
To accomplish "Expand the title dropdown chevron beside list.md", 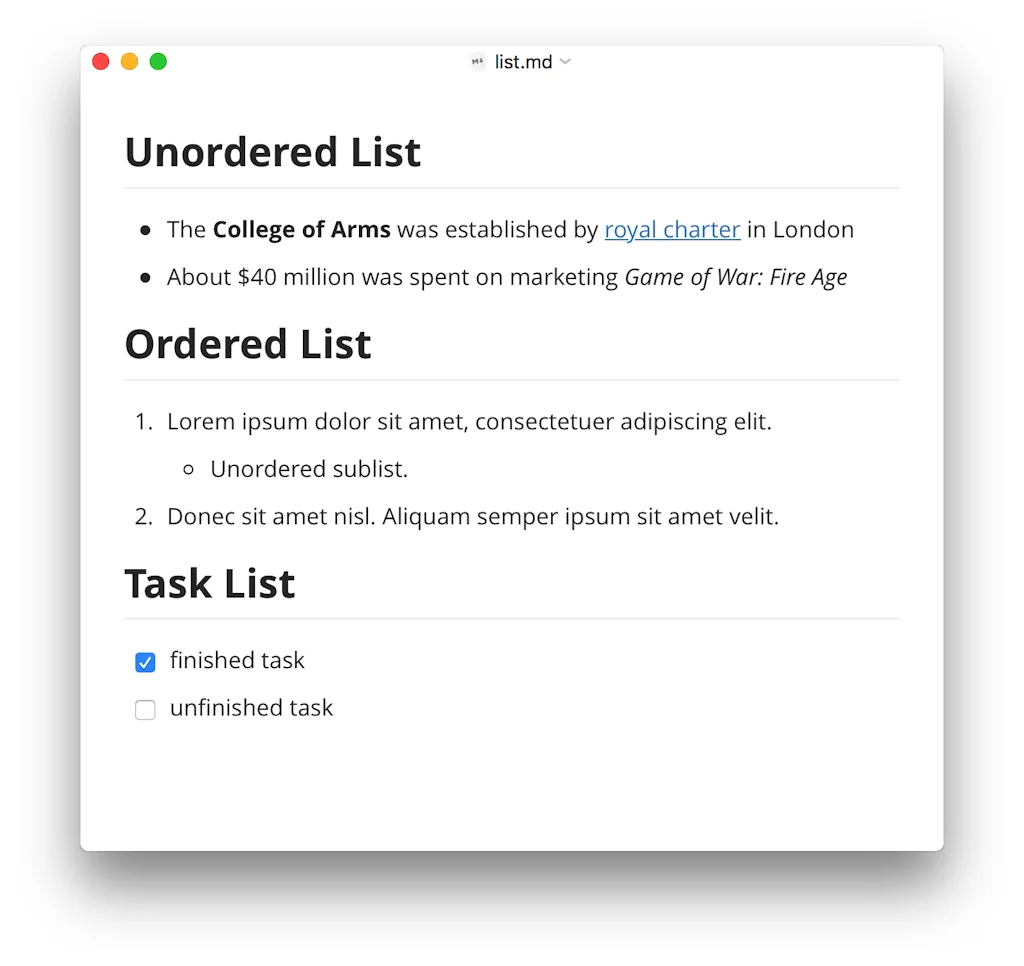I will coord(565,62).
